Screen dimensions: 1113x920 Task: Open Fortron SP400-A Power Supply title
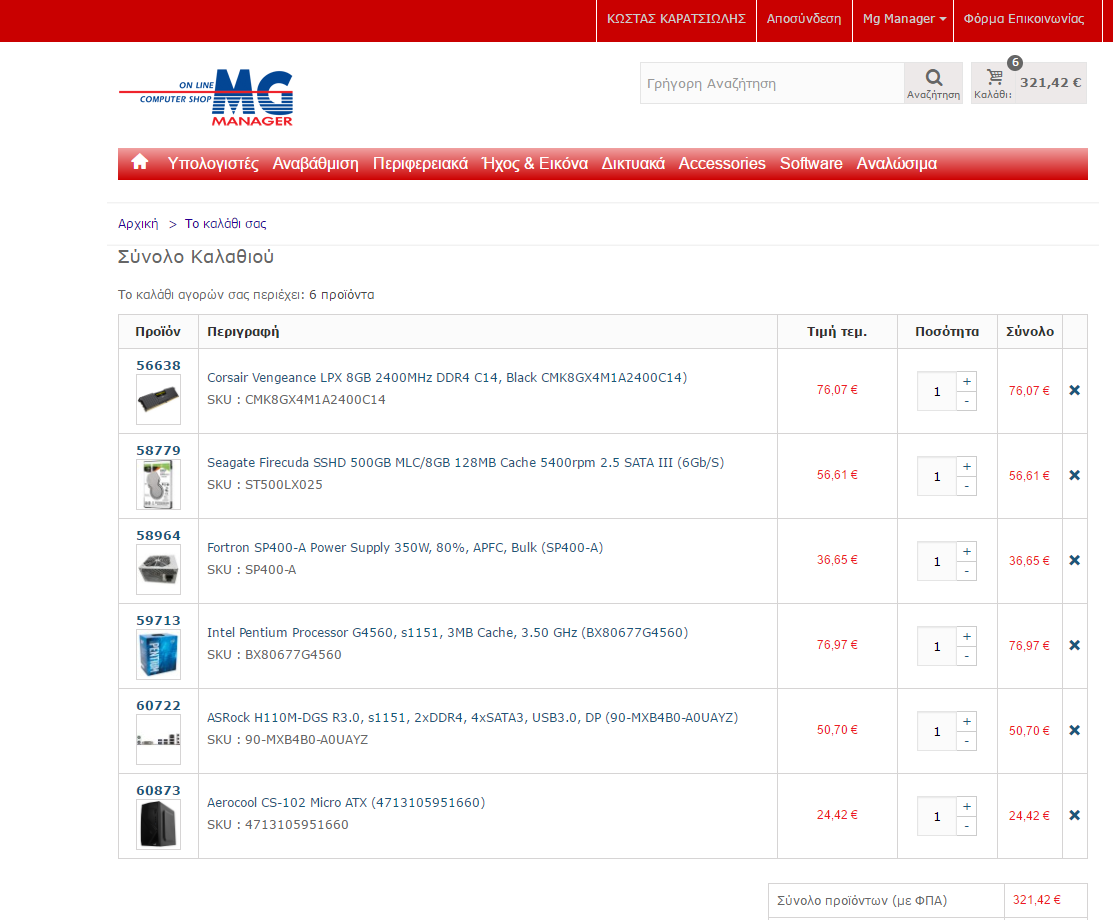pos(405,548)
